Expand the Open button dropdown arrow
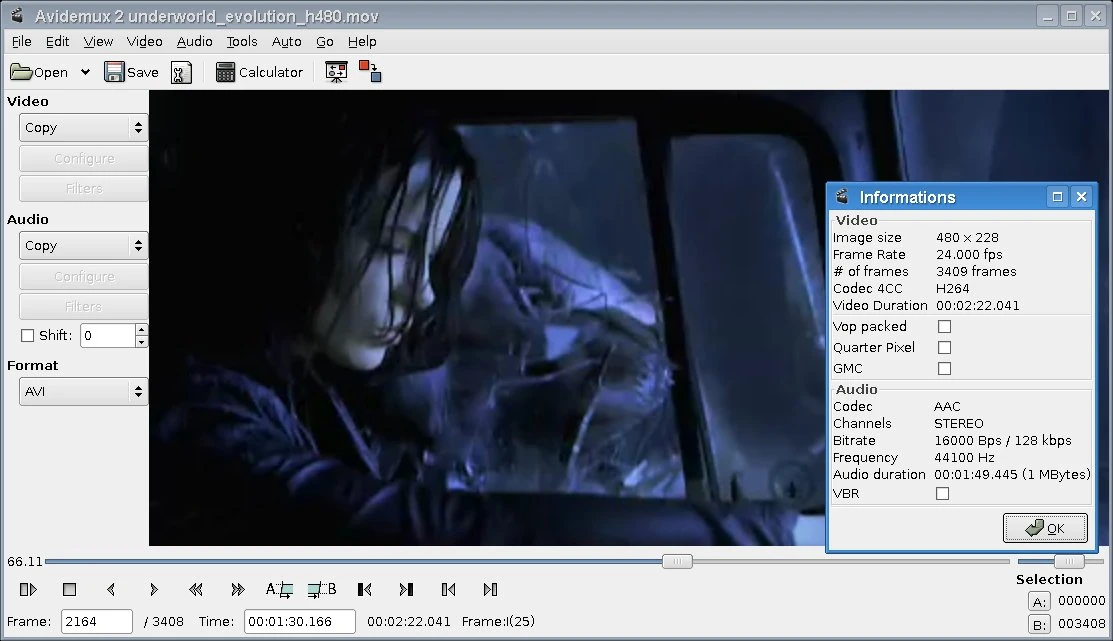 click(x=86, y=71)
